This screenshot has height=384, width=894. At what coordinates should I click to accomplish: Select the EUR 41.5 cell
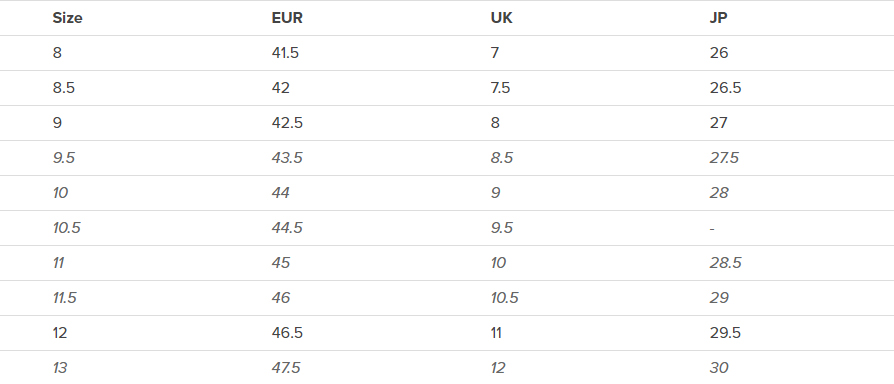coord(285,53)
